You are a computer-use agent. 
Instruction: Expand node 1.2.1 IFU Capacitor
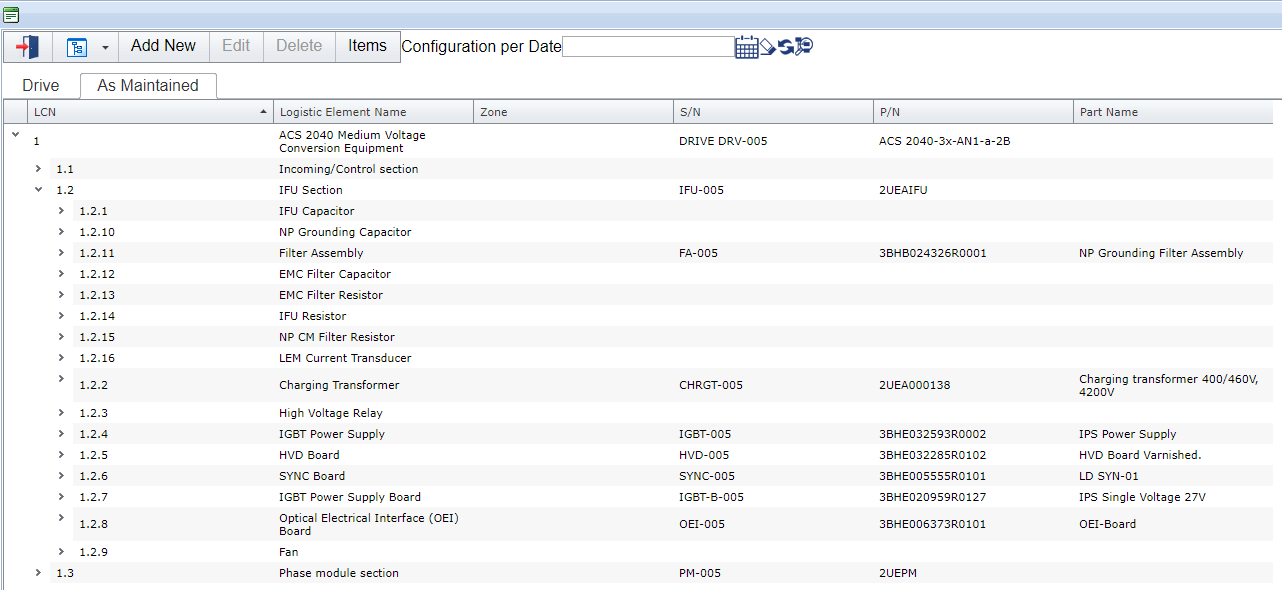[x=61, y=210]
